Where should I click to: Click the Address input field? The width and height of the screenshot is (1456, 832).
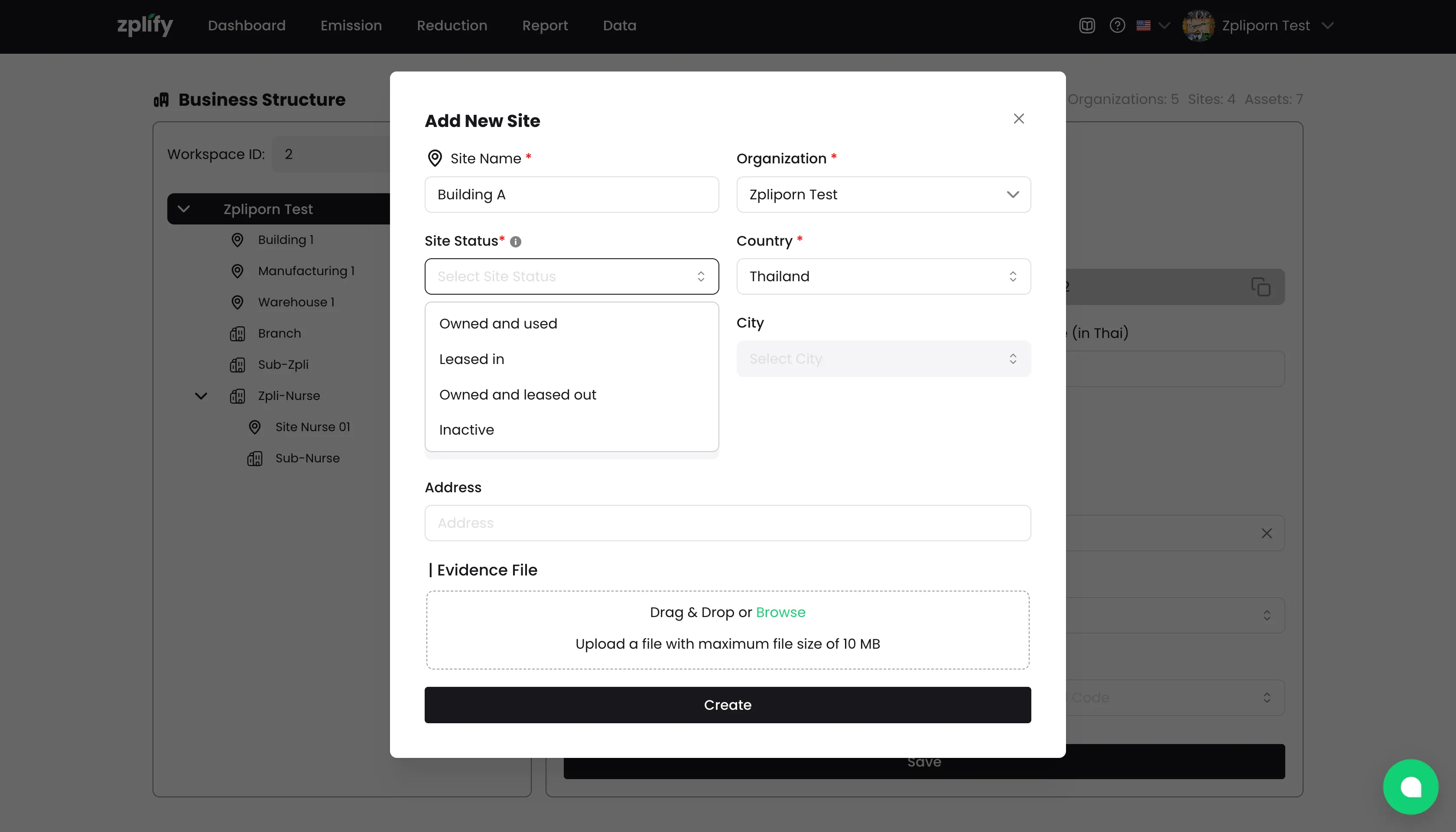[727, 523]
